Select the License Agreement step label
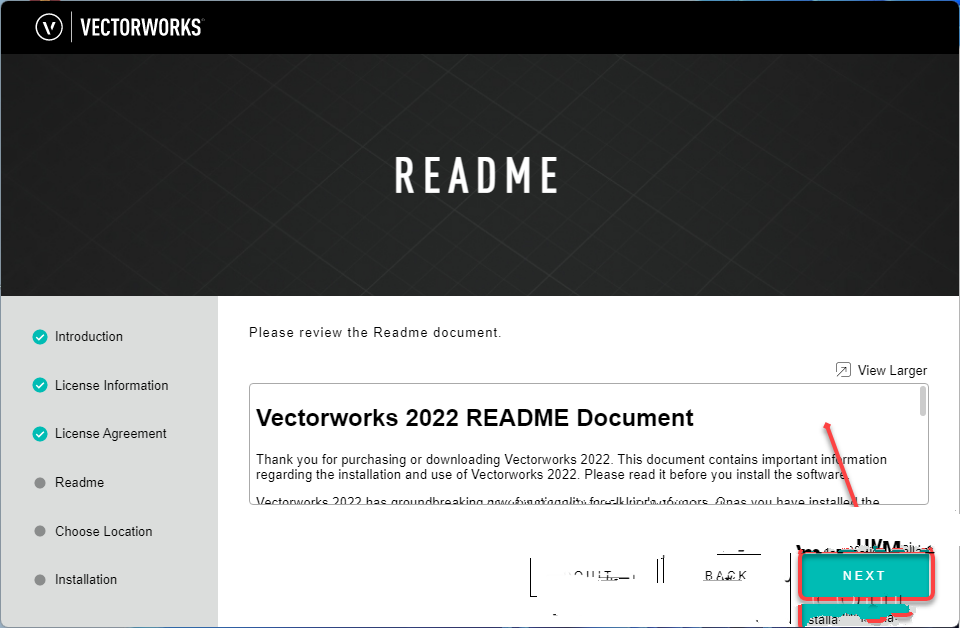The image size is (960, 628). pos(111,433)
